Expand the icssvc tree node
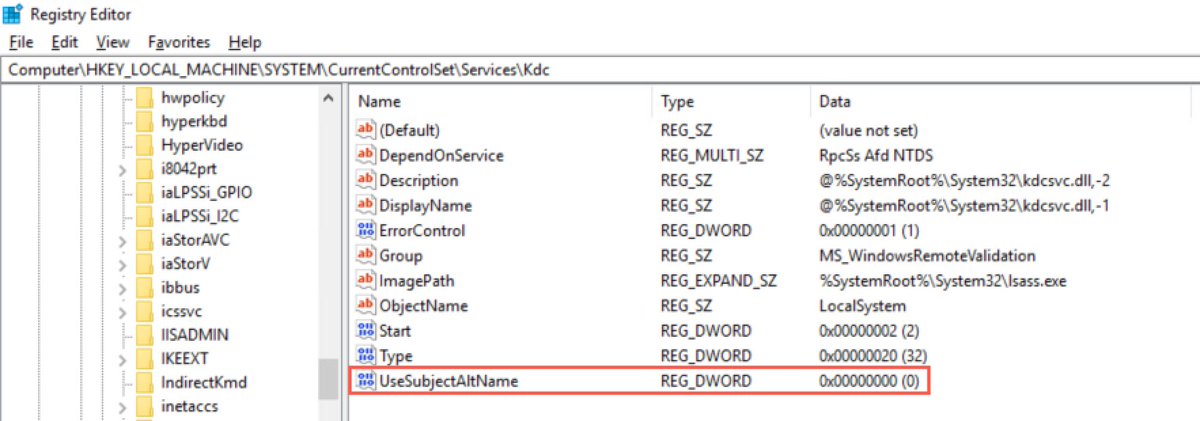Screen dimensions: 1200x421 point(121,312)
